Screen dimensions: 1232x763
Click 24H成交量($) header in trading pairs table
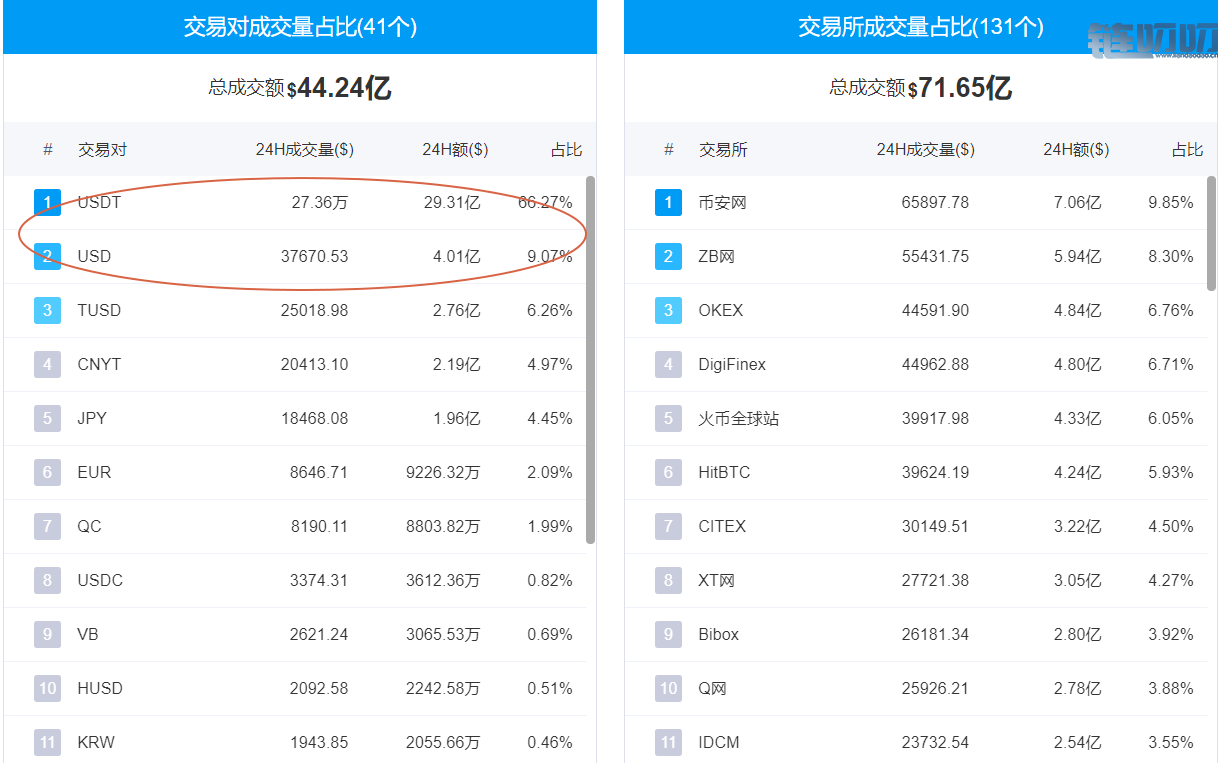click(x=304, y=150)
